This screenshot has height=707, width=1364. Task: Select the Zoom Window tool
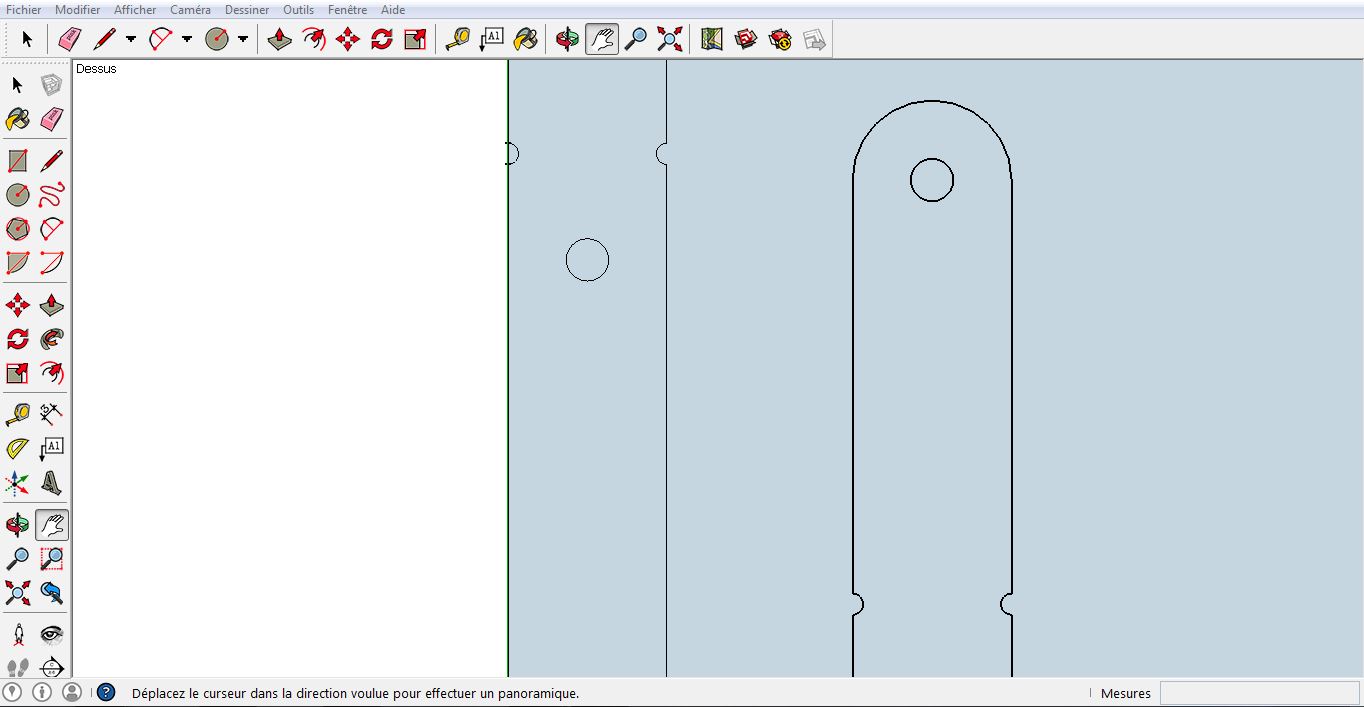coord(52,559)
